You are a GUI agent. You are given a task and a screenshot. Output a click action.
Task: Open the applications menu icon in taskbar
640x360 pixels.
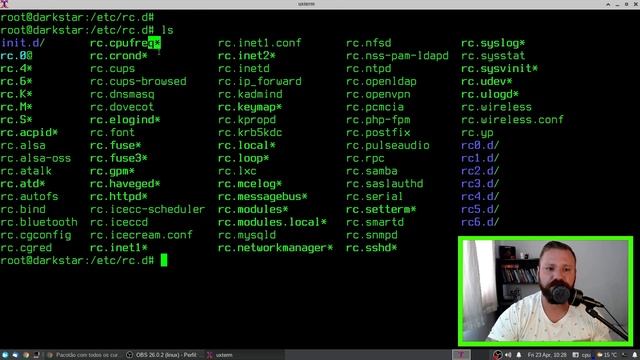[x=5, y=355]
